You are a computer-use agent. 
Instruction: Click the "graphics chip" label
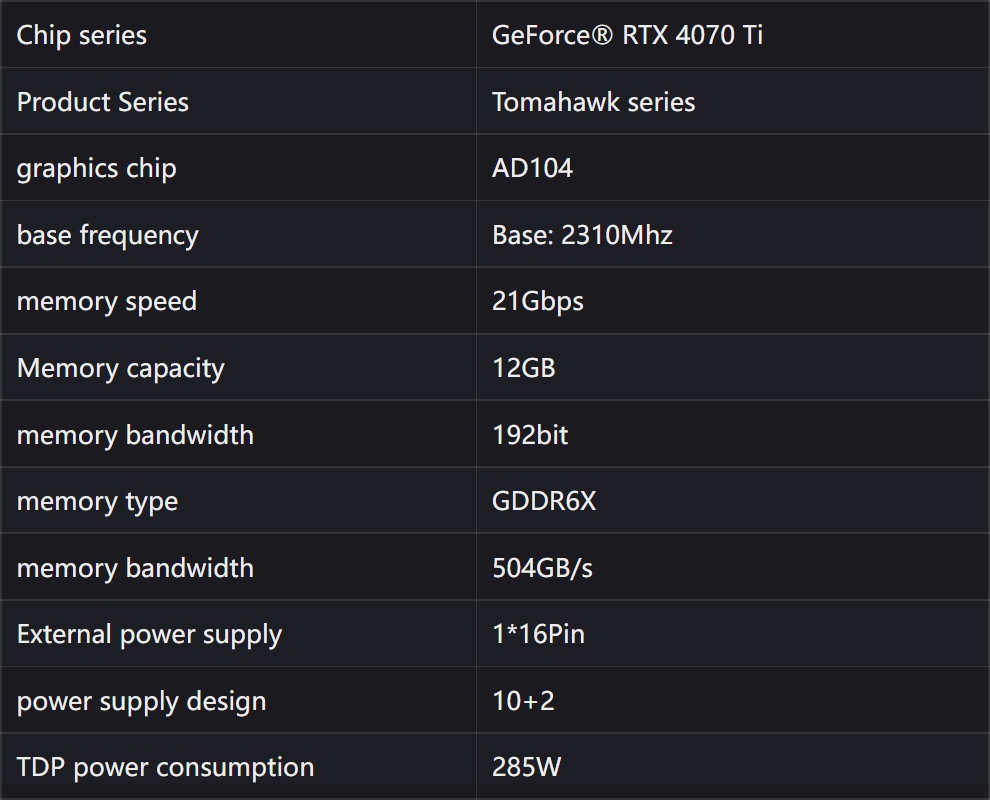tap(97, 168)
